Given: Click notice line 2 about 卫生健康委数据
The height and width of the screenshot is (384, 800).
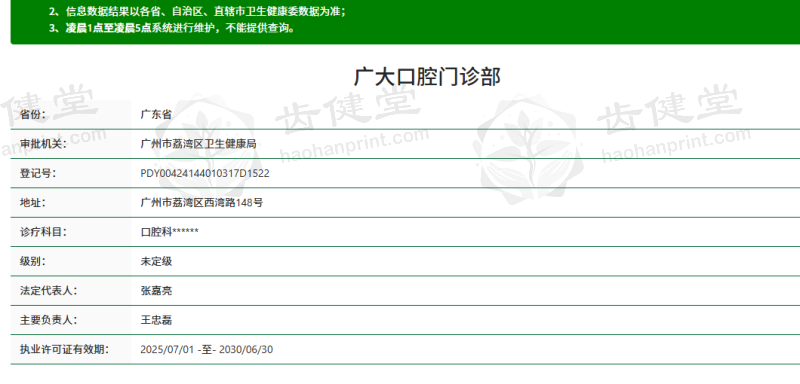Looking at the screenshot, I should 197,11.
